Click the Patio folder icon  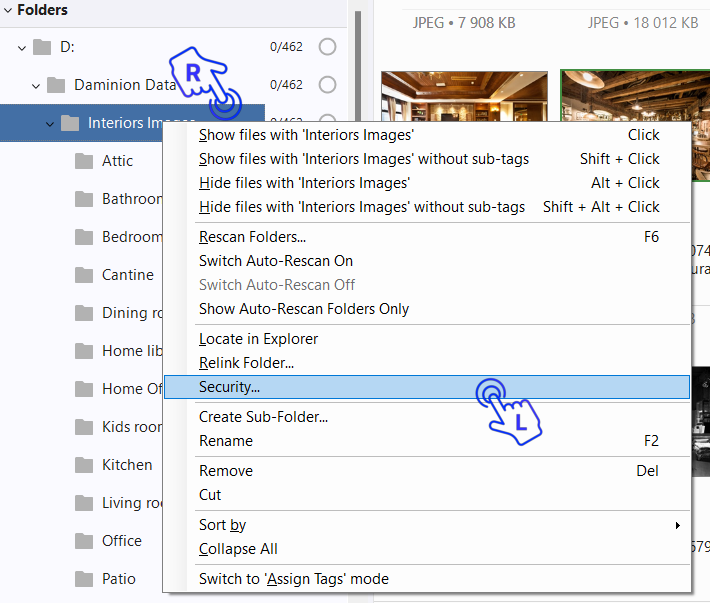[84, 579]
